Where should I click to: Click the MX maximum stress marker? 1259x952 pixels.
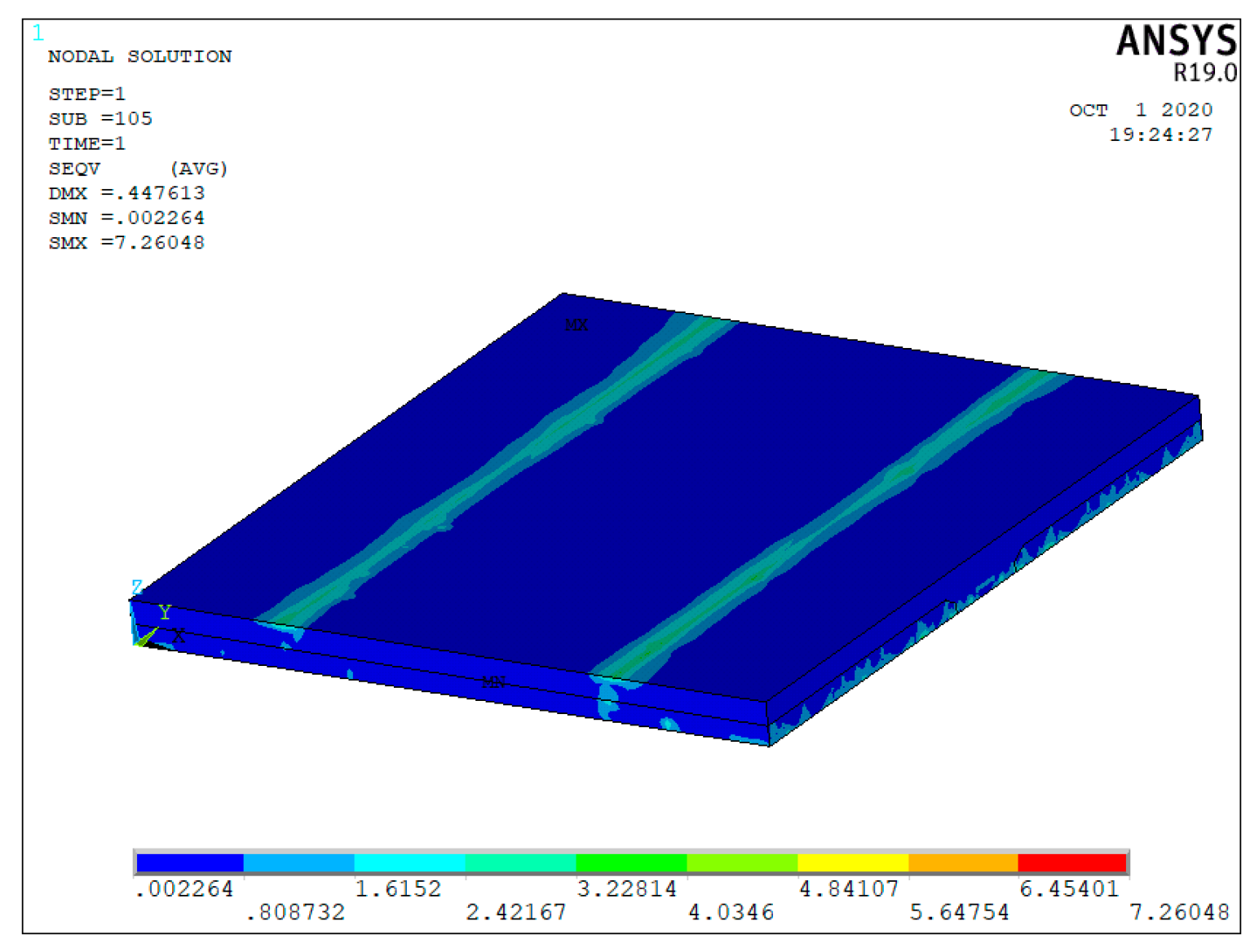pos(576,325)
